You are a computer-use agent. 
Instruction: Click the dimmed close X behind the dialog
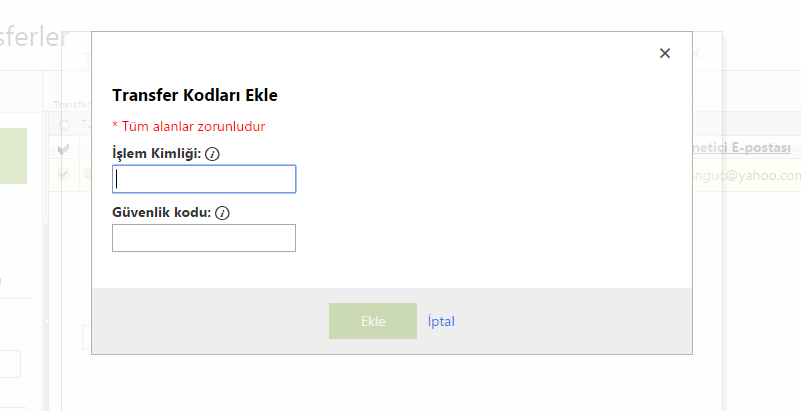[697, 55]
